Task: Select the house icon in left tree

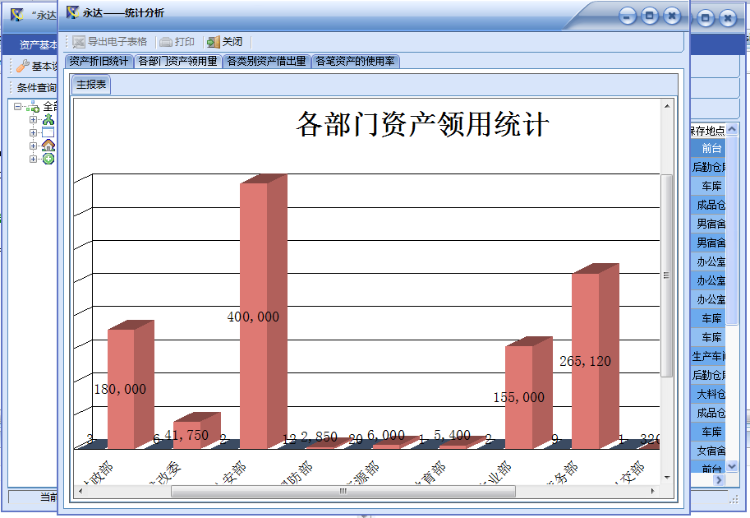Action: (48, 145)
